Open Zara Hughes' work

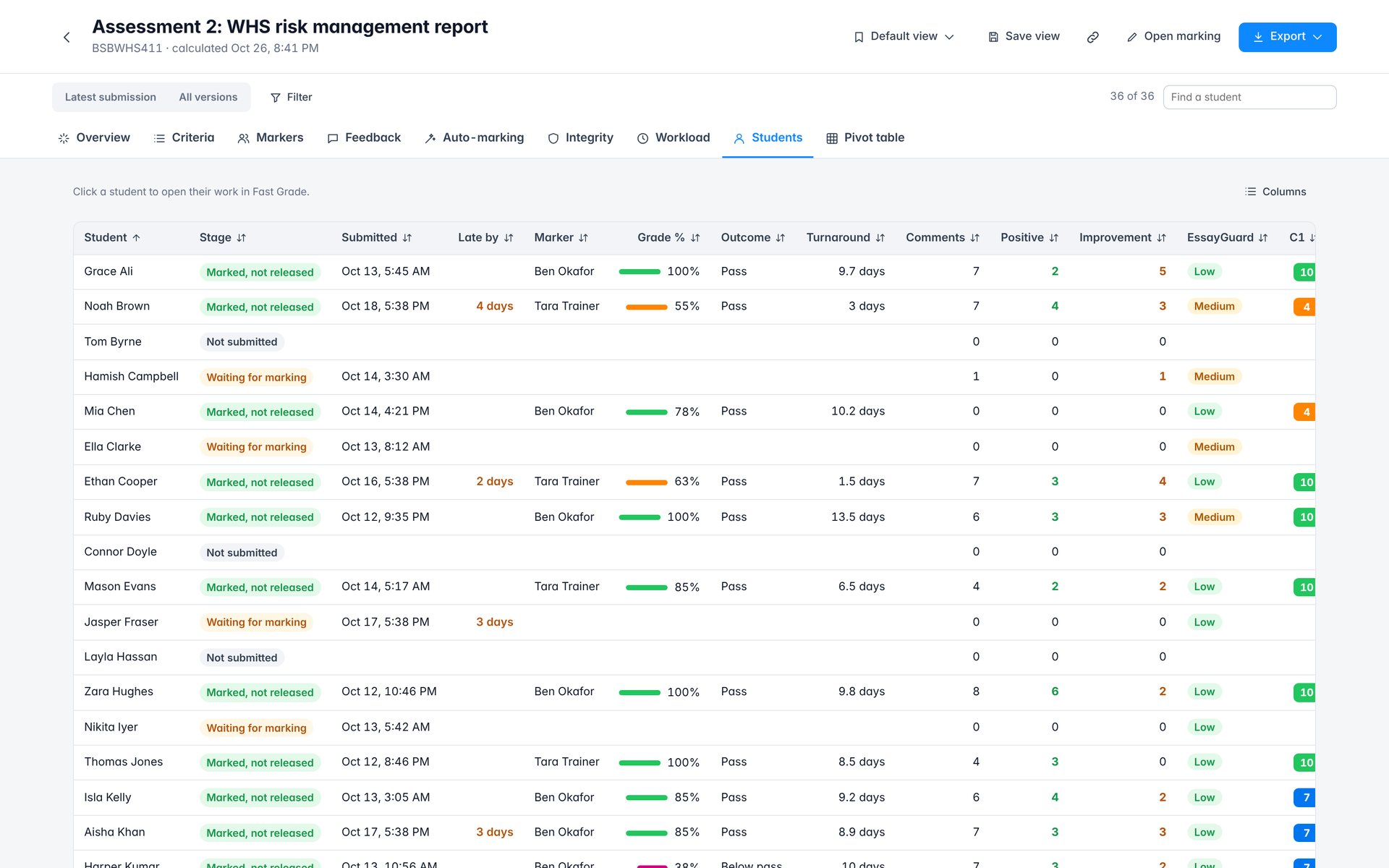pyautogui.click(x=694, y=692)
